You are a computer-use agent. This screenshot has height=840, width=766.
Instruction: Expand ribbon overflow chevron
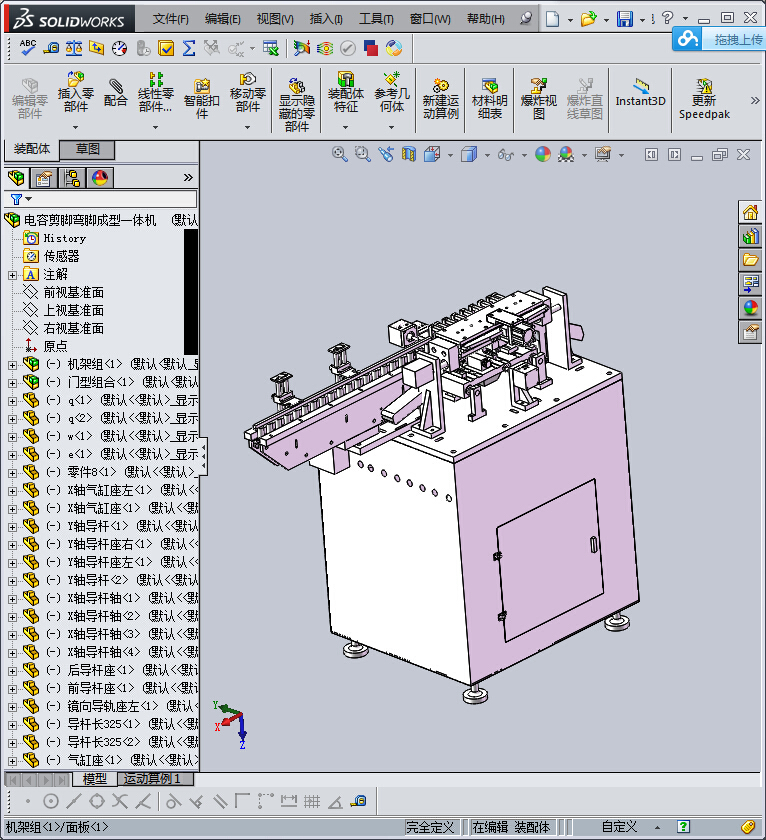pyautogui.click(x=755, y=100)
